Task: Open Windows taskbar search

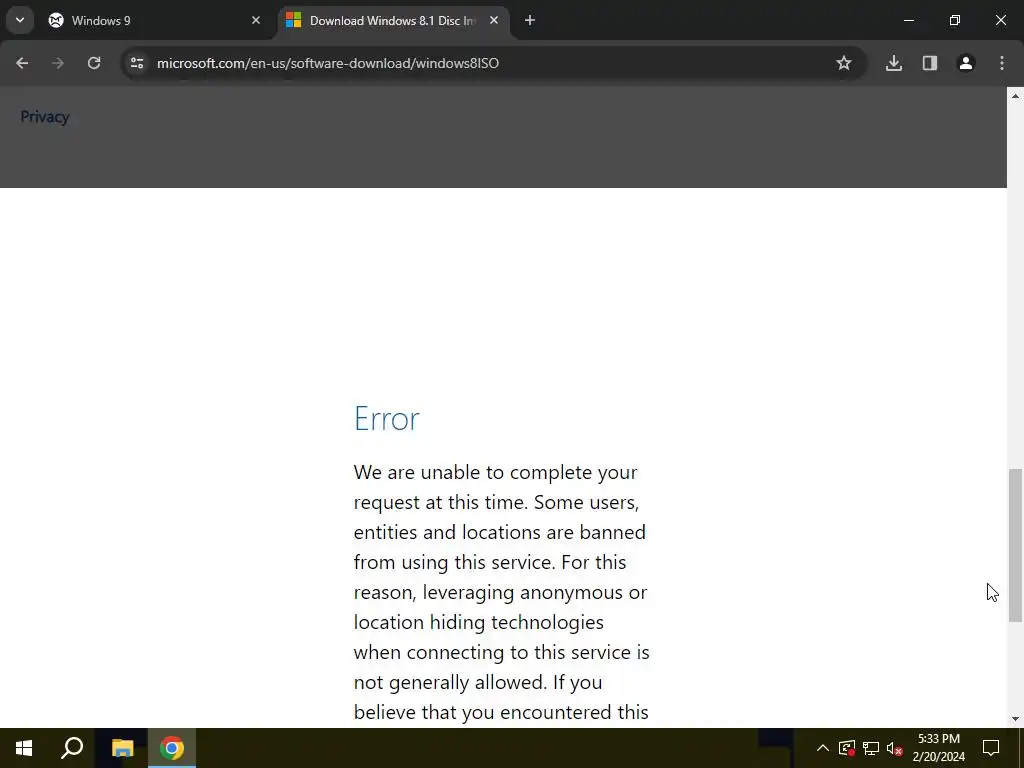Action: 72,748
